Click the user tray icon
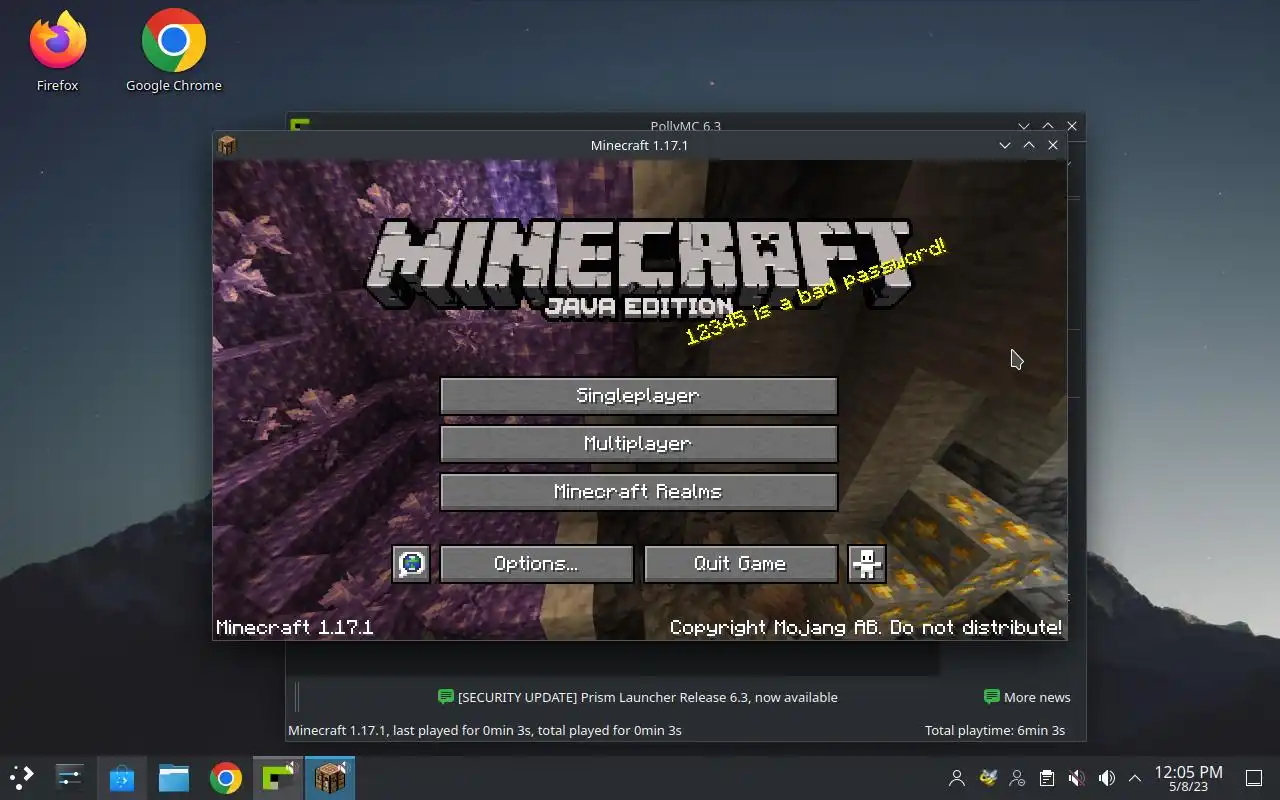Screen dimensions: 1280x800 [957, 777]
